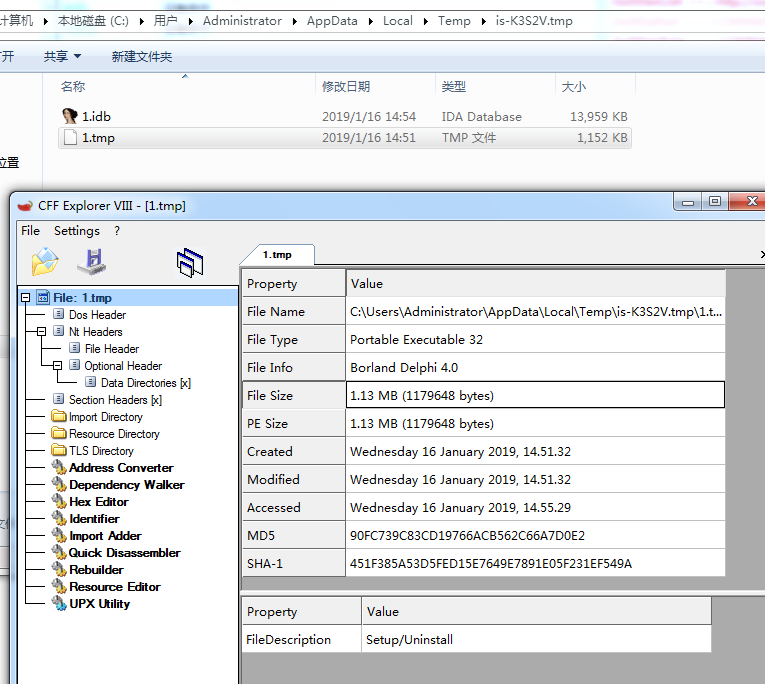
Task: Click the PE Size value cell
Action: pyautogui.click(x=535, y=423)
